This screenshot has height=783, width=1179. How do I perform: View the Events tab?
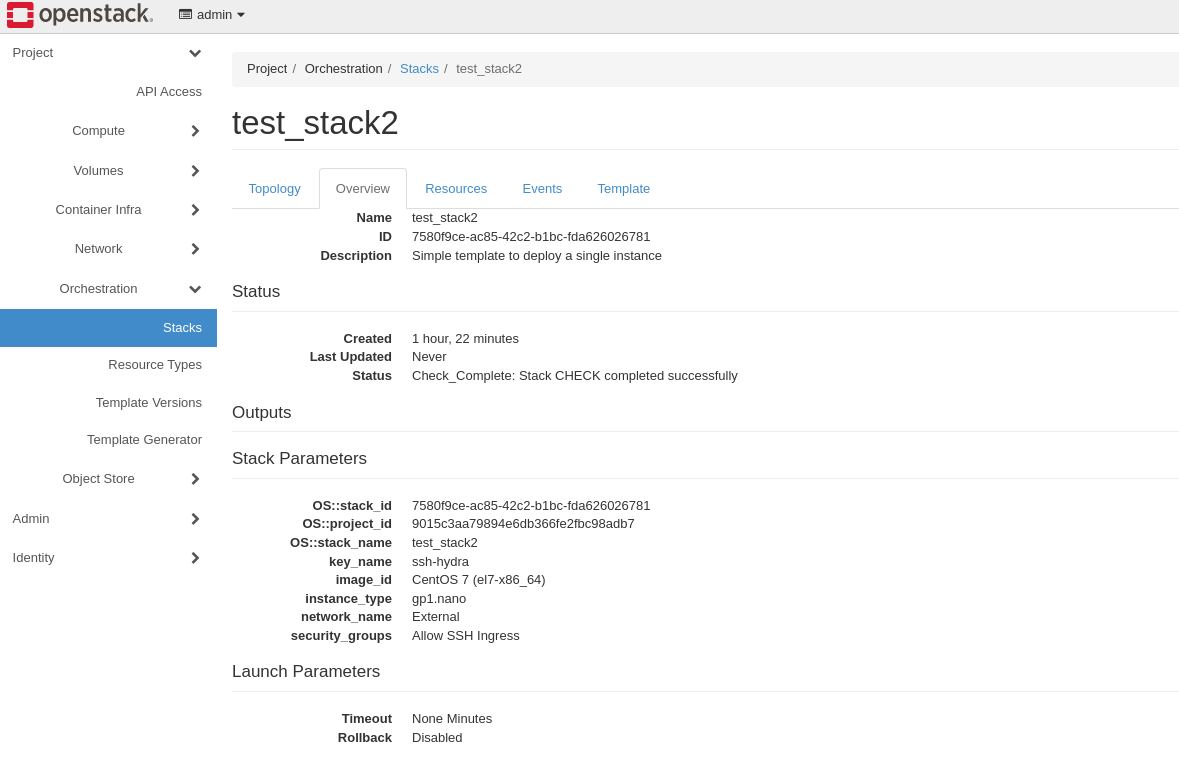(542, 189)
